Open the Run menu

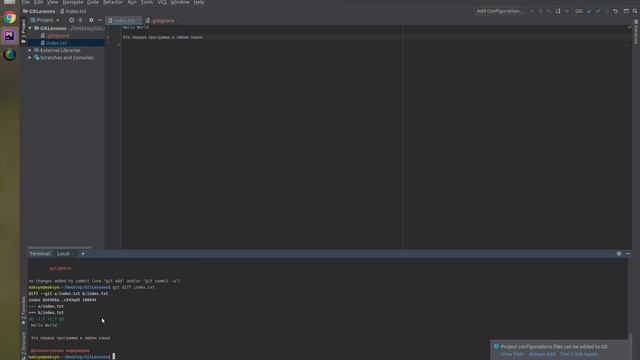(x=132, y=2)
